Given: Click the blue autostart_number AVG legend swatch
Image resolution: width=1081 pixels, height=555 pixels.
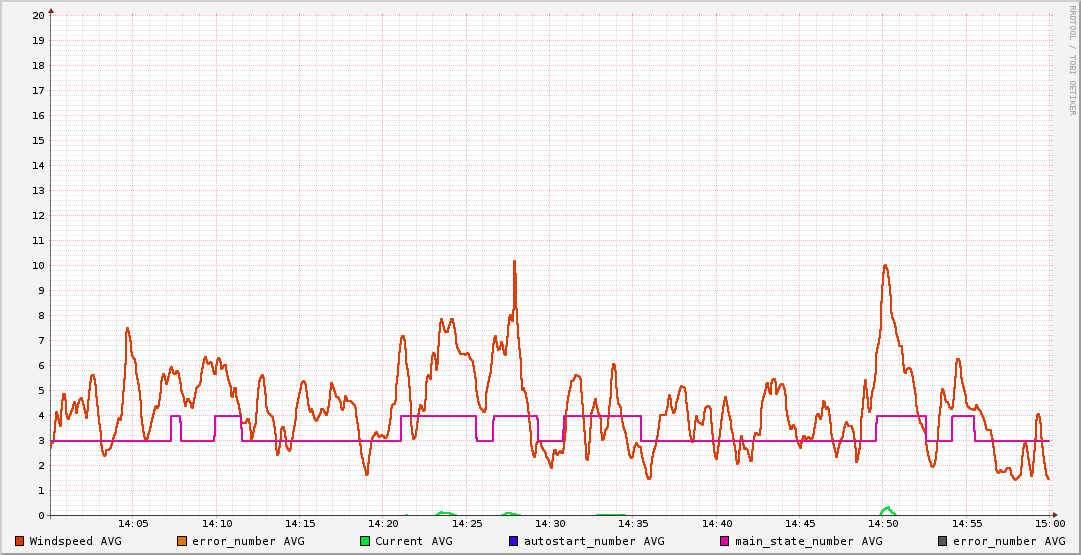Looking at the screenshot, I should click(514, 541).
